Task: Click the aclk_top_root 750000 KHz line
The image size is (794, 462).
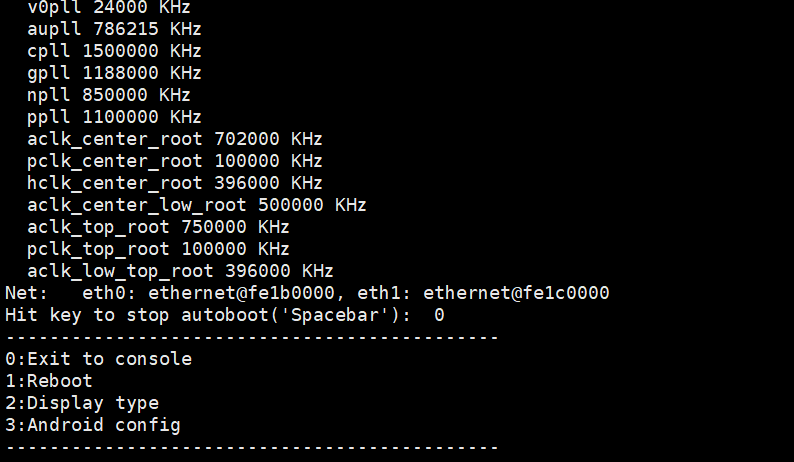Action: tap(158, 227)
